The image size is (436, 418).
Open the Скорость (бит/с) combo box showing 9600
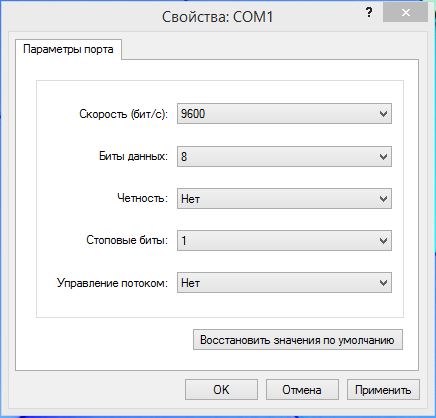(x=284, y=114)
